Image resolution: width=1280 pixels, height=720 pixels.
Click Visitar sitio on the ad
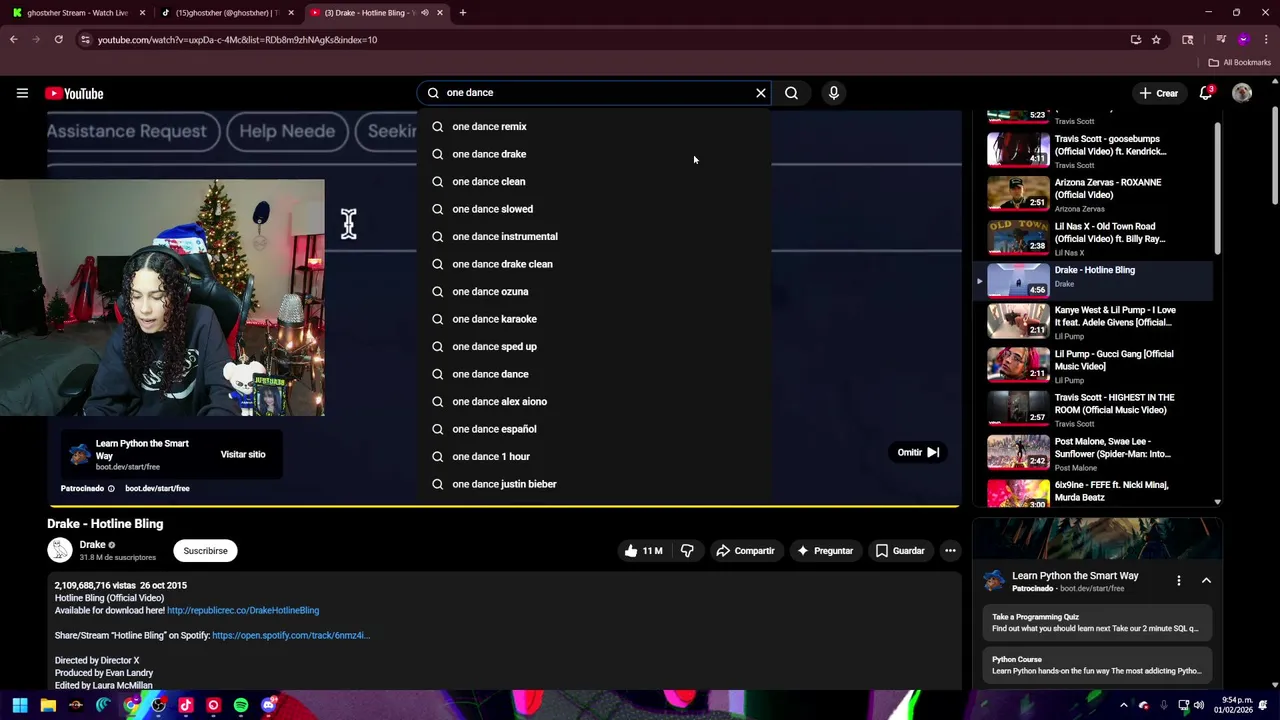[x=243, y=455]
